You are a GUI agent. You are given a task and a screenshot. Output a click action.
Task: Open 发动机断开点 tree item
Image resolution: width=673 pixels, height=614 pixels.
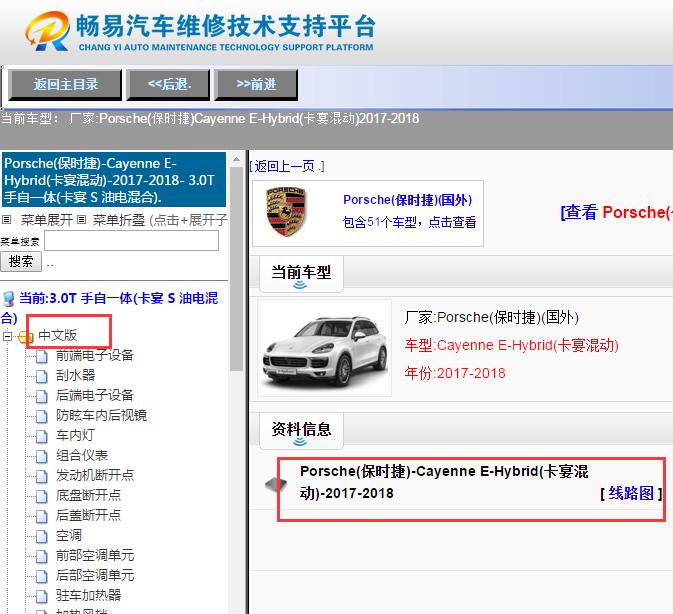pos(95,475)
